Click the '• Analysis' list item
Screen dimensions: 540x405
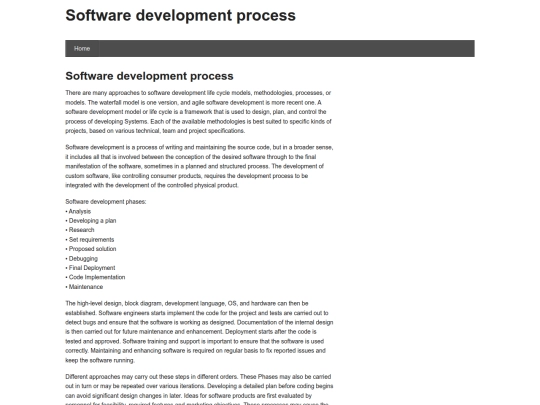pyautogui.click(x=78, y=211)
